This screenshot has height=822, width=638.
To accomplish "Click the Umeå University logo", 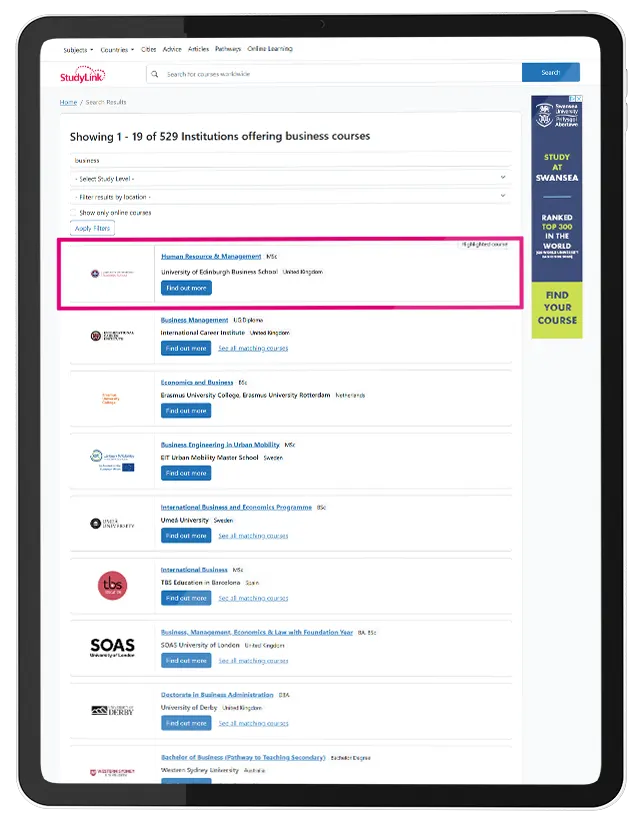I will (x=112, y=523).
